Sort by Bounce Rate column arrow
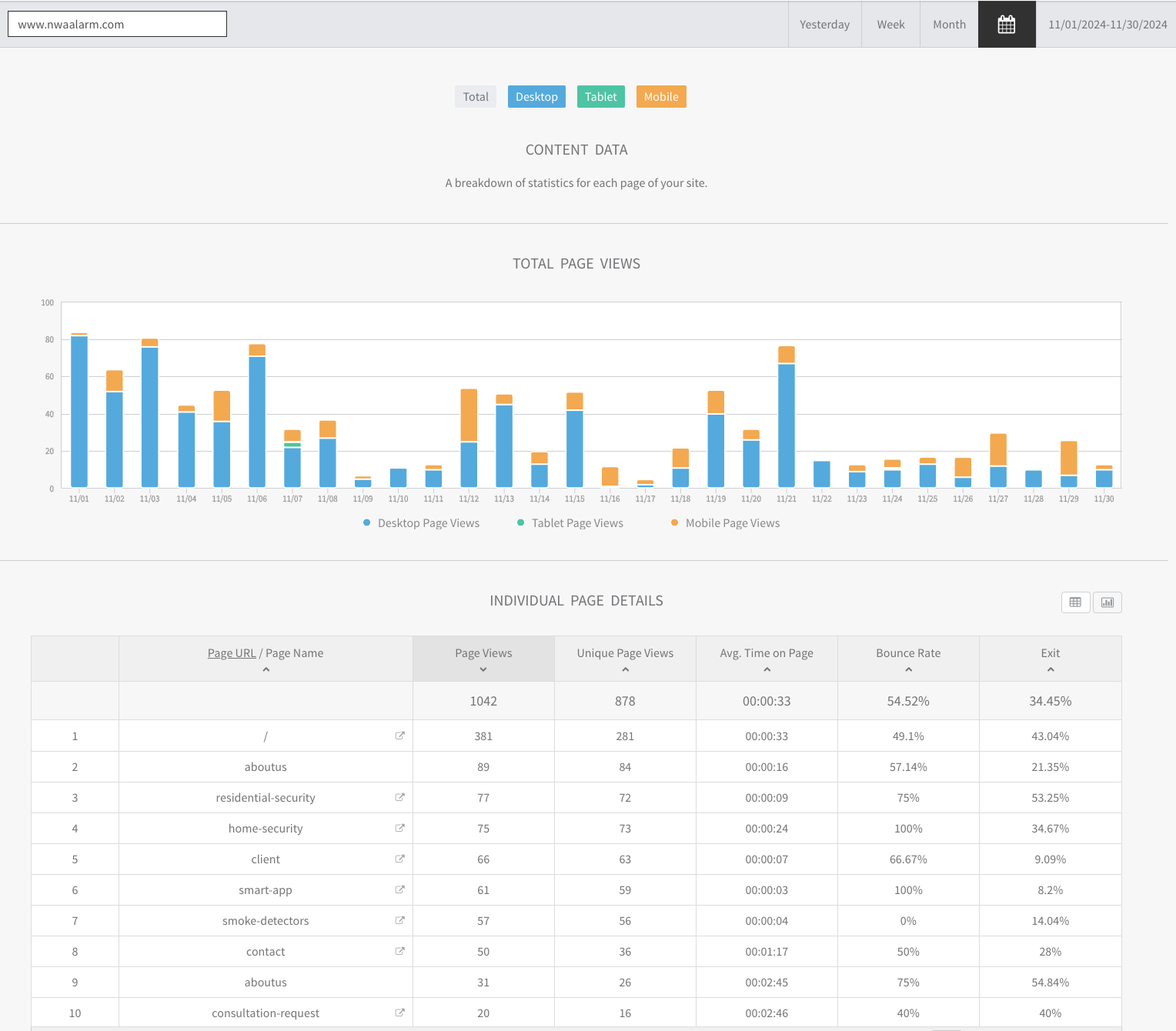The height and width of the screenshot is (1031, 1176). pyautogui.click(x=908, y=669)
